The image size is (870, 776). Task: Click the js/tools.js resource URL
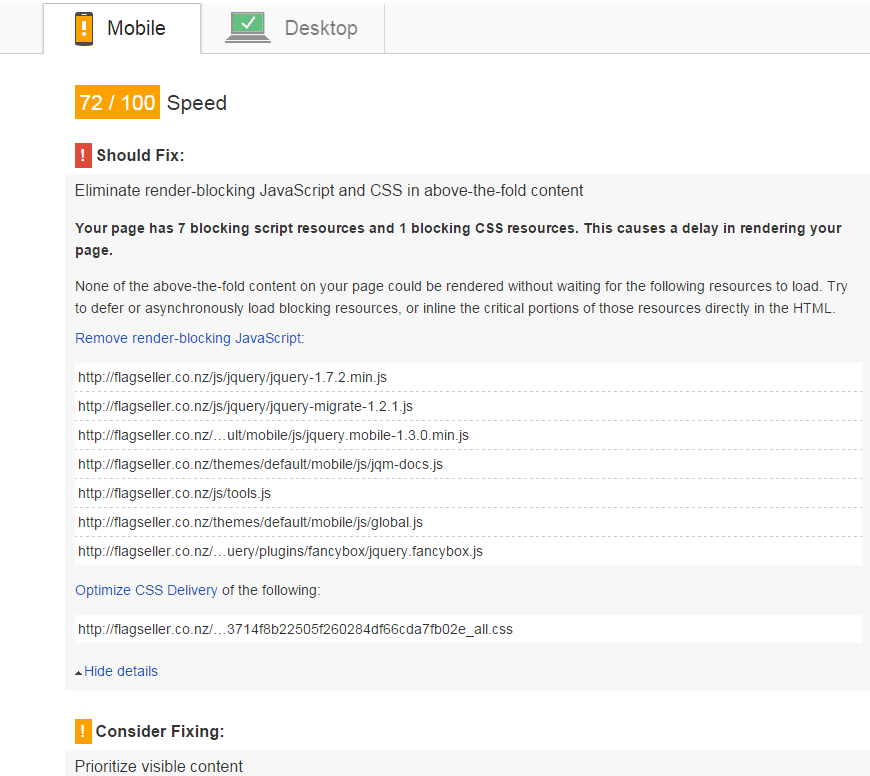(174, 493)
